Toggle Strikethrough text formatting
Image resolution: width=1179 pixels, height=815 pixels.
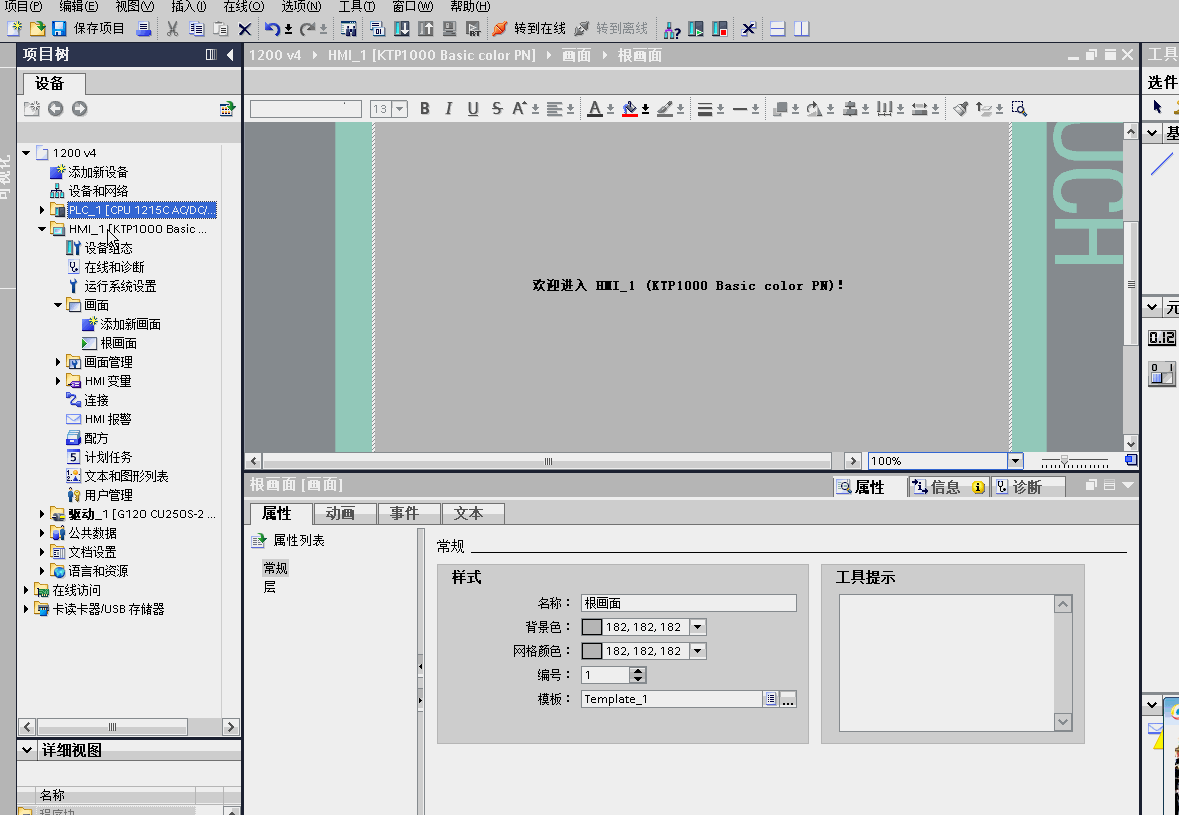(497, 108)
